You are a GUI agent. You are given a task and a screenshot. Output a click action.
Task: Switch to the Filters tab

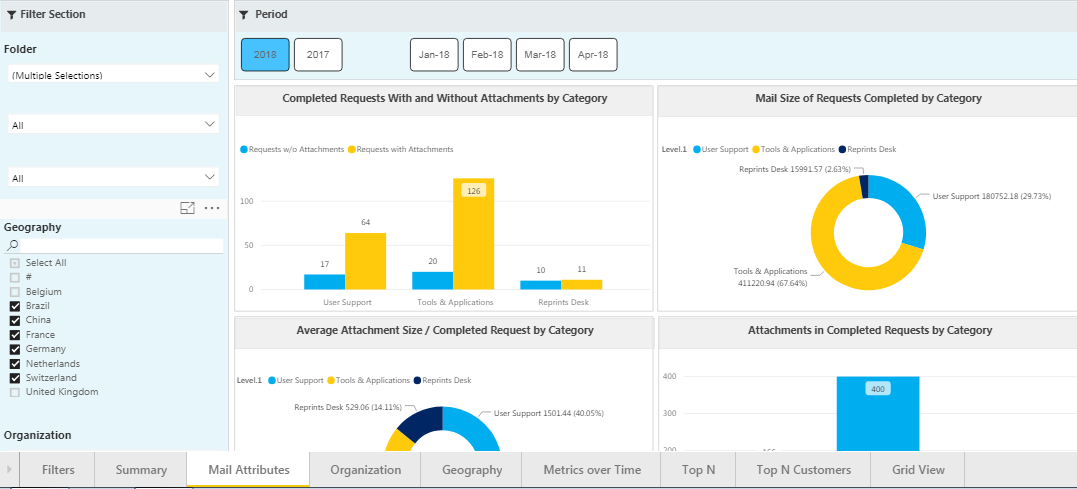click(58, 470)
